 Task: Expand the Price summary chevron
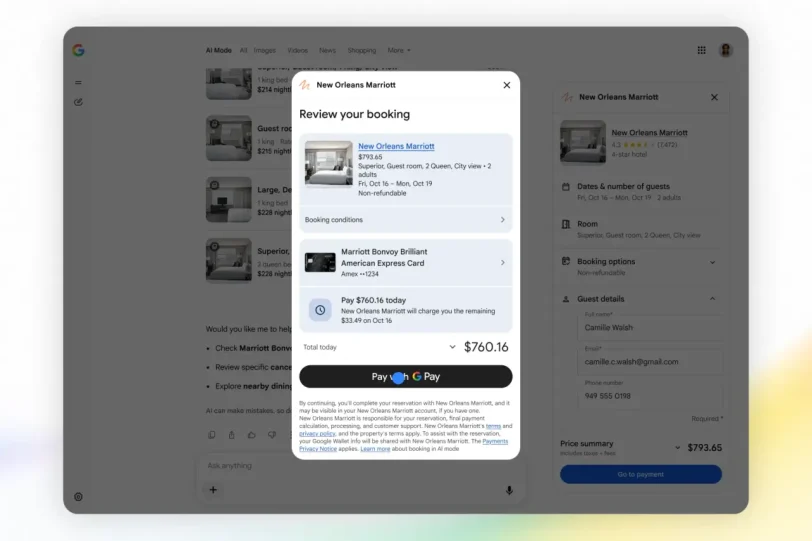tap(677, 448)
